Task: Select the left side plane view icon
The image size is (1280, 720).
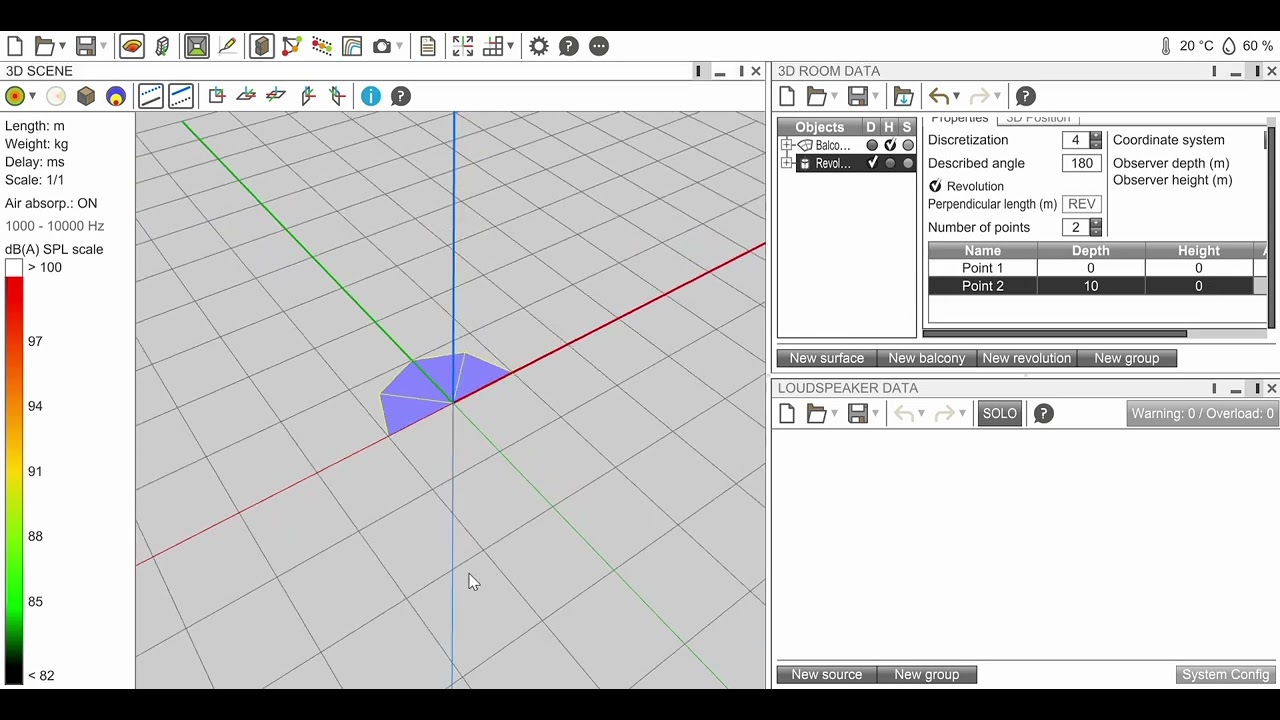Action: click(x=308, y=96)
